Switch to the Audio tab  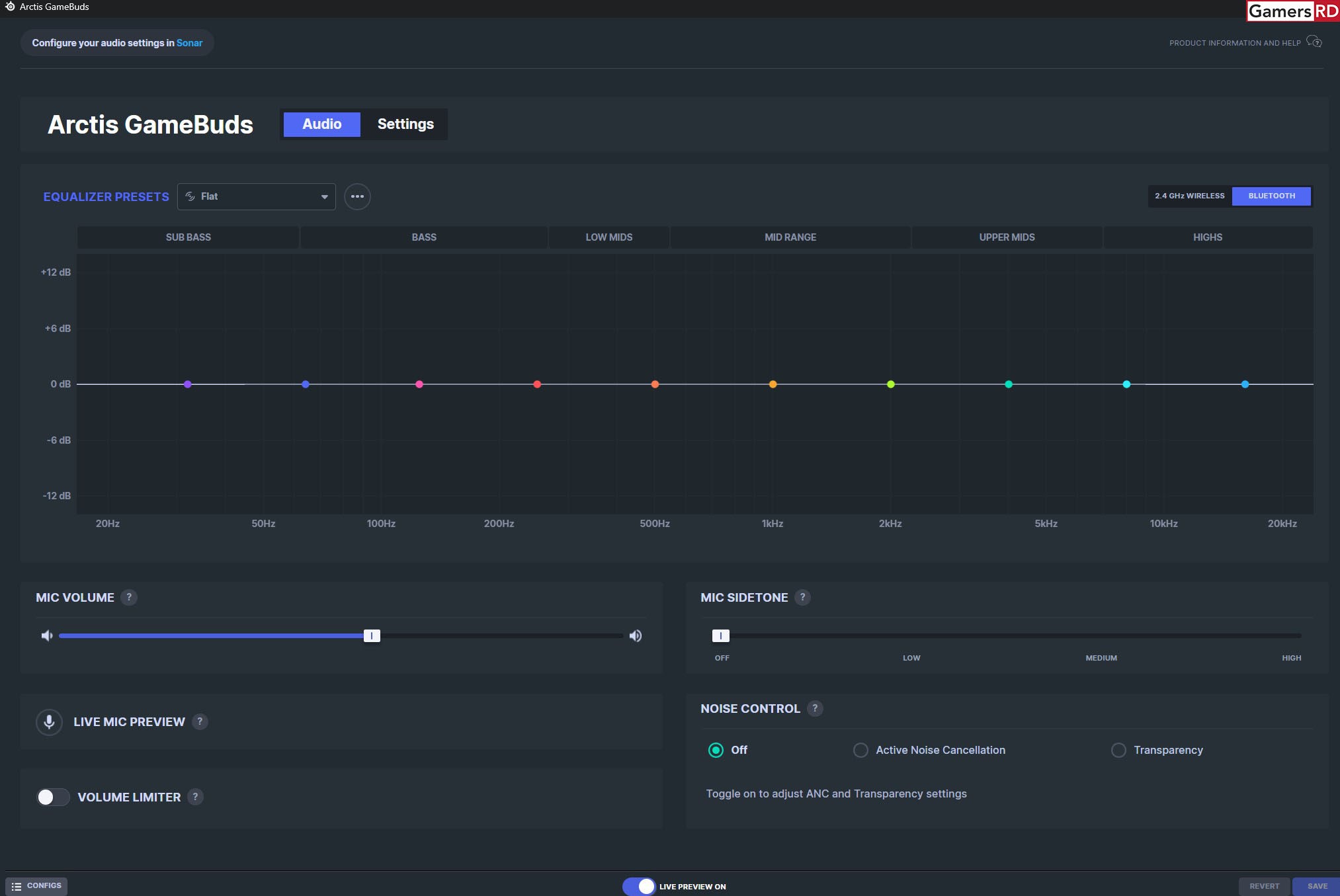321,124
